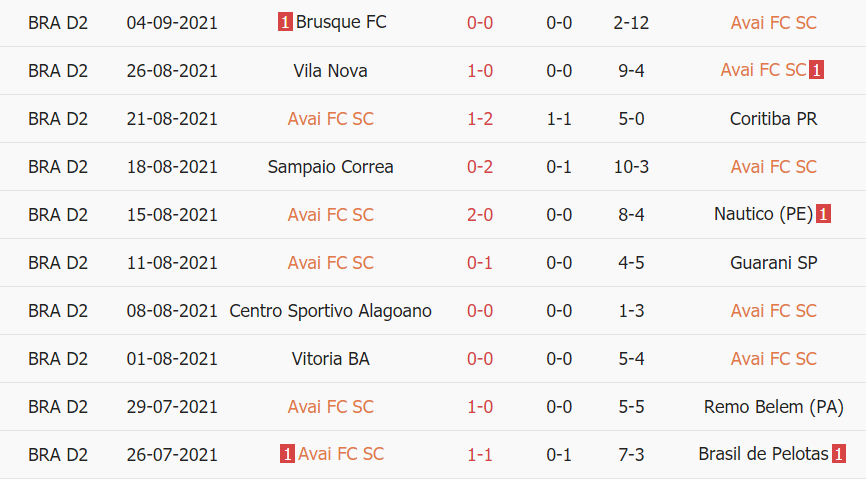Click the red card badge beside Brasil de Pelotas

[x=838, y=454]
